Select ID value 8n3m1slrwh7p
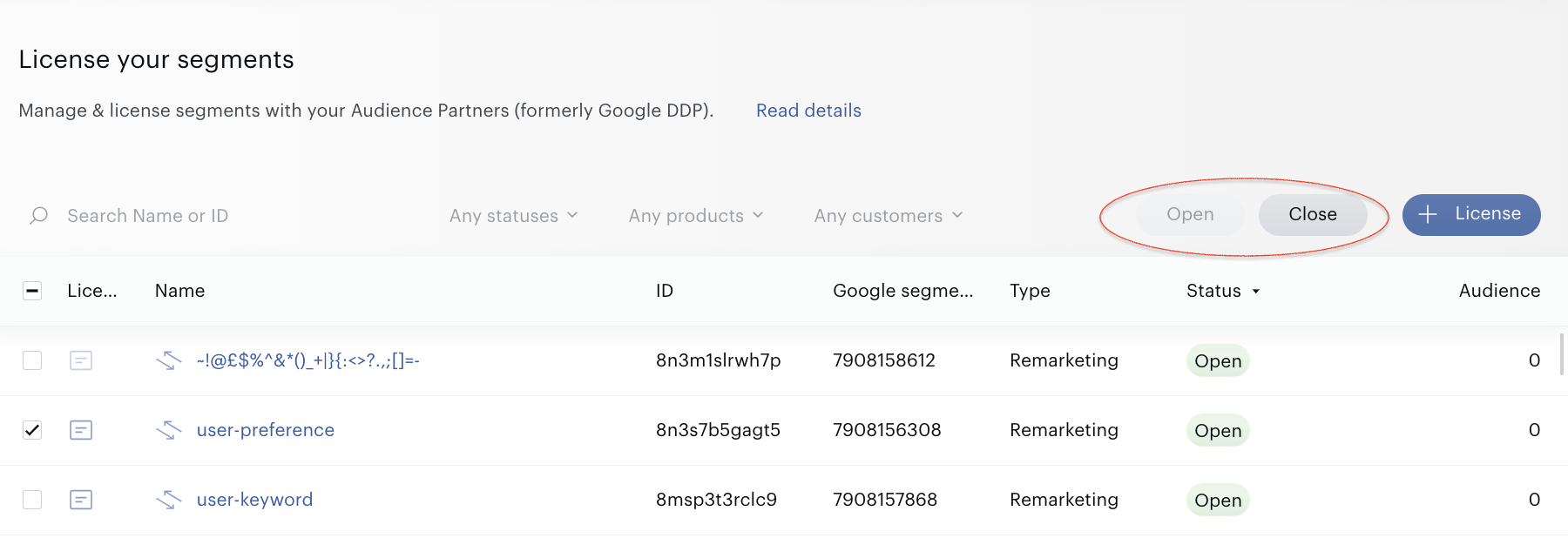Viewport: 1568px width, 538px height. pos(719,360)
